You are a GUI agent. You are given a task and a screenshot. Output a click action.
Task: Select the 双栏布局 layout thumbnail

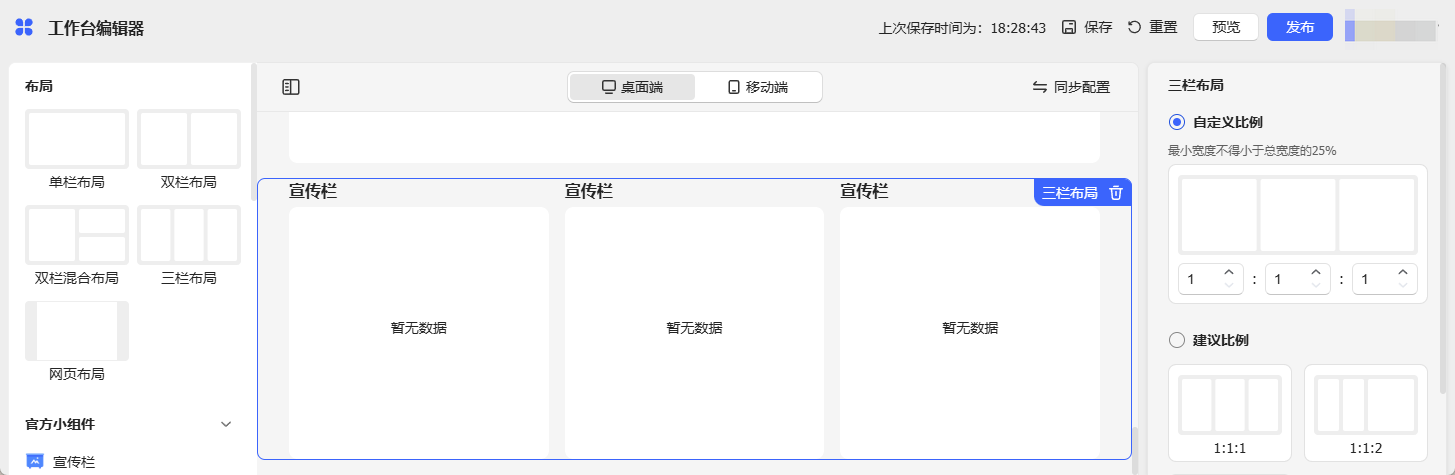pyautogui.click(x=189, y=139)
